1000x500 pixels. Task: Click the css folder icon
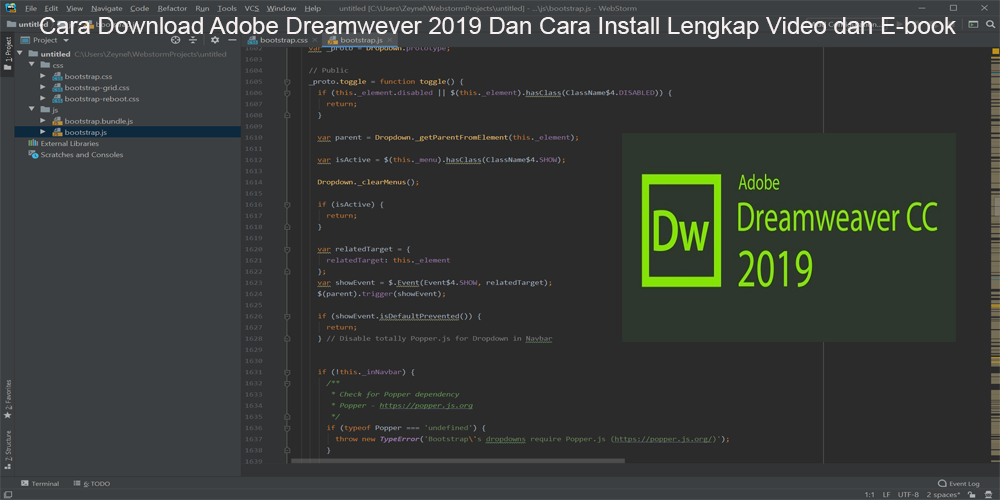click(45, 65)
